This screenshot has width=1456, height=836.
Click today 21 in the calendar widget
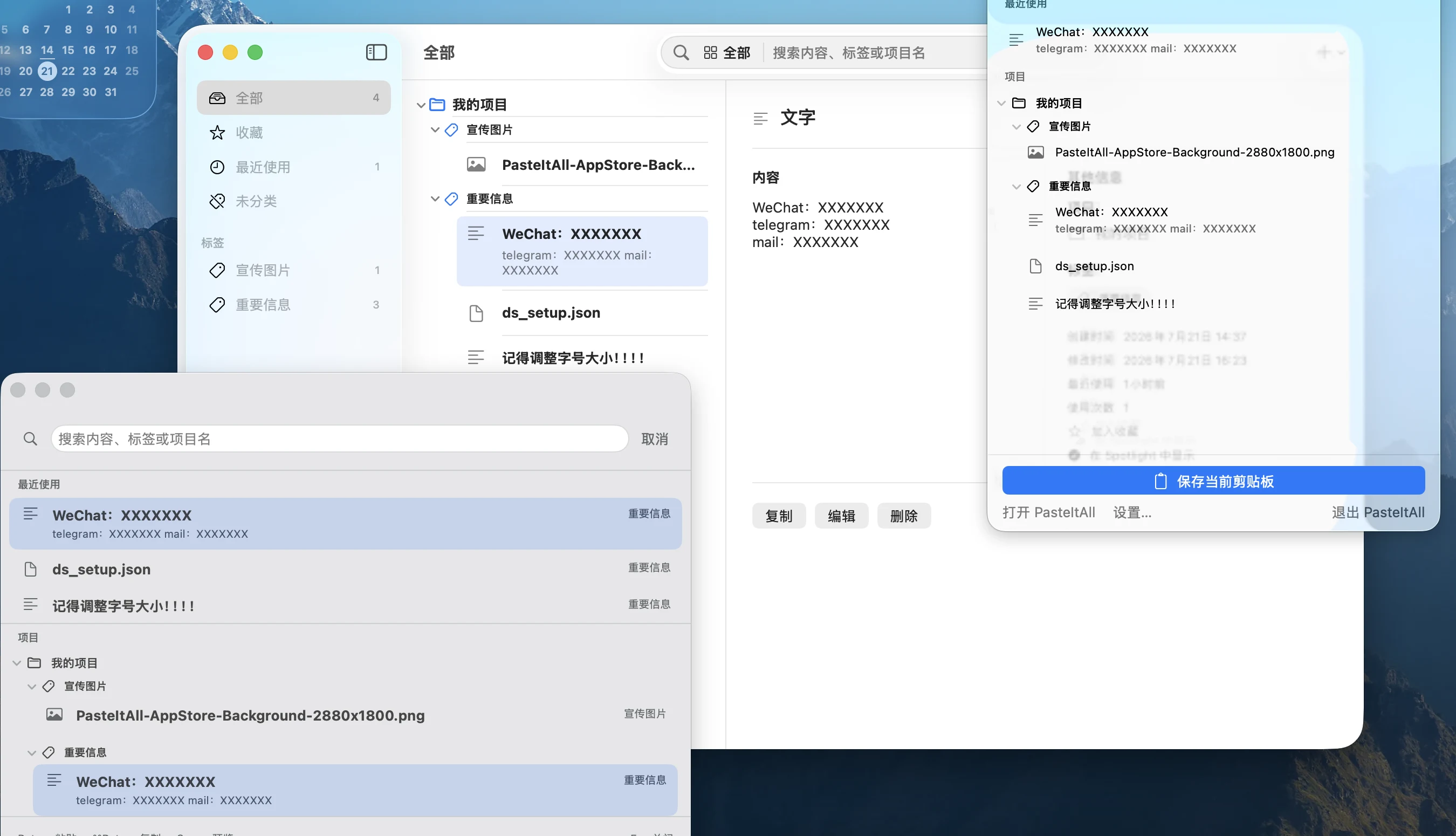[47, 71]
